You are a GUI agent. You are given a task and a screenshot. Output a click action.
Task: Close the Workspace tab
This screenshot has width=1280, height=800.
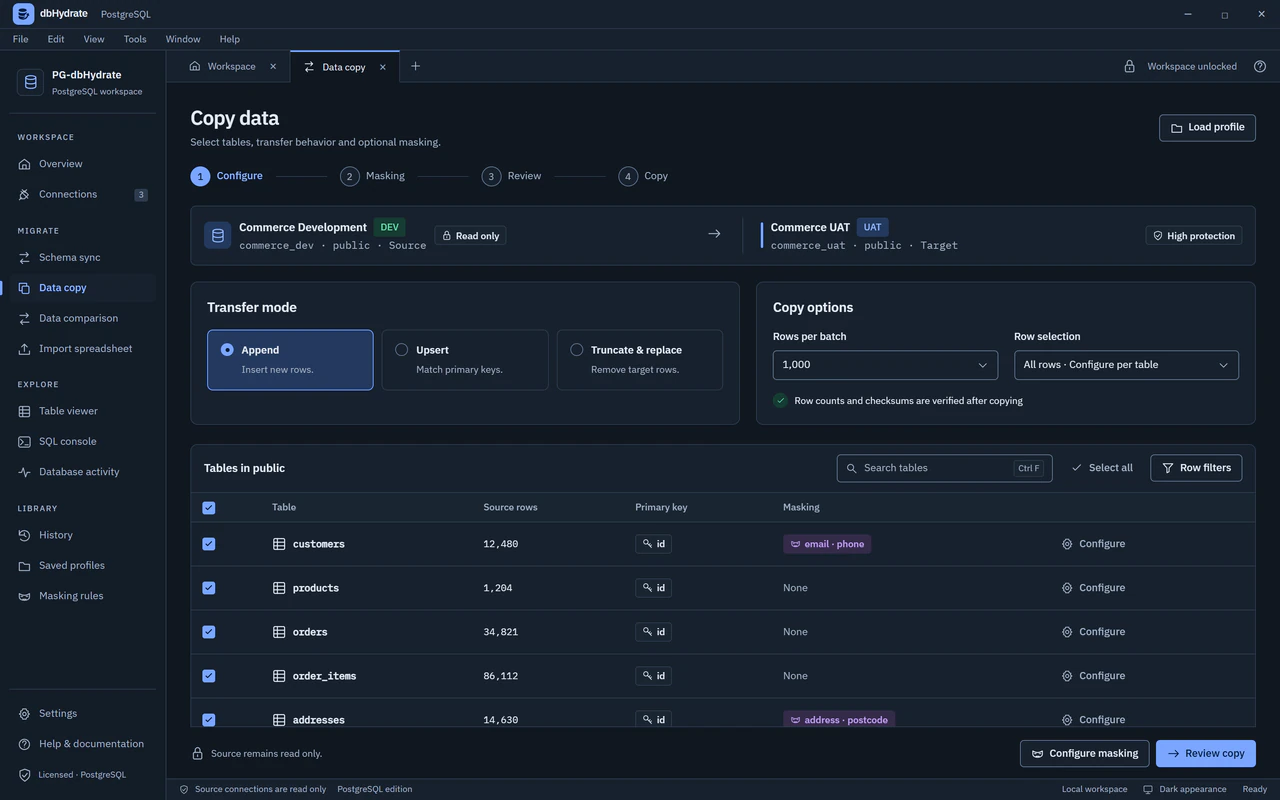(273, 66)
